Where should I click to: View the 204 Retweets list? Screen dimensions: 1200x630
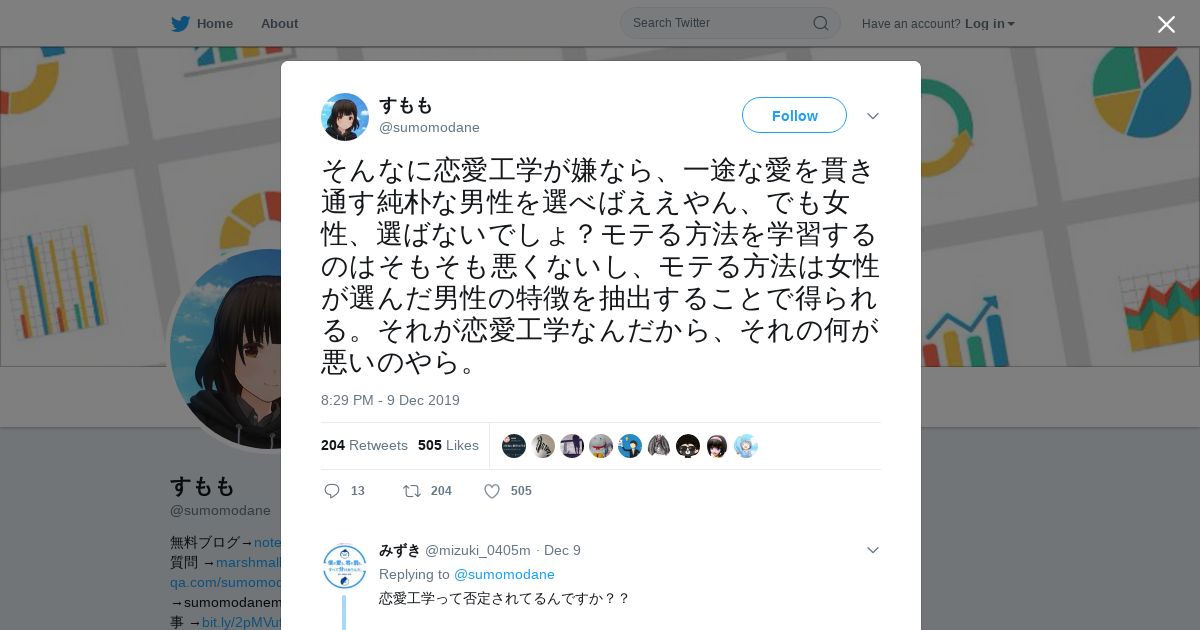click(364, 445)
